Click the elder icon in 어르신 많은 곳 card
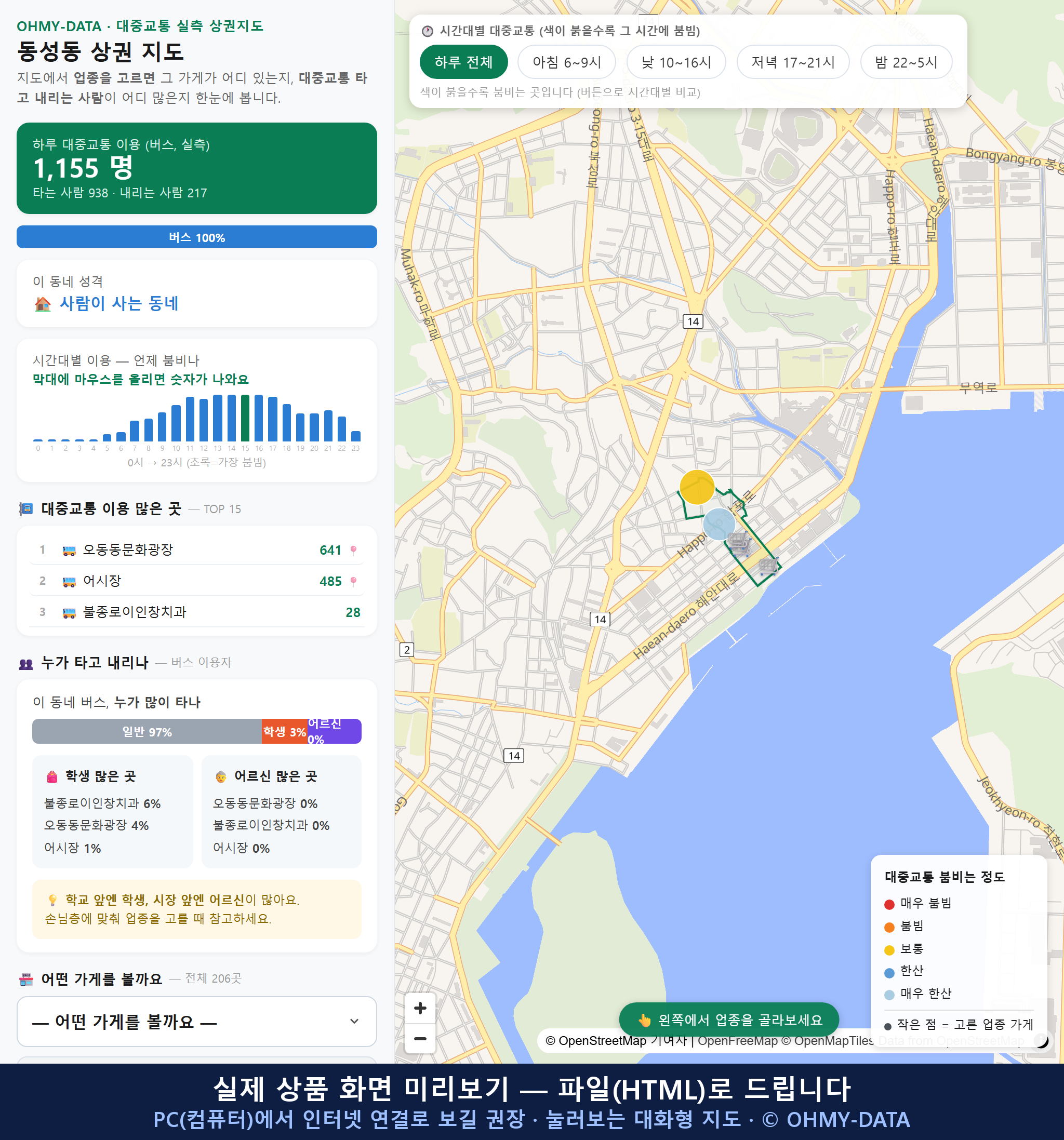Viewport: 1064px width, 1140px height. click(221, 776)
